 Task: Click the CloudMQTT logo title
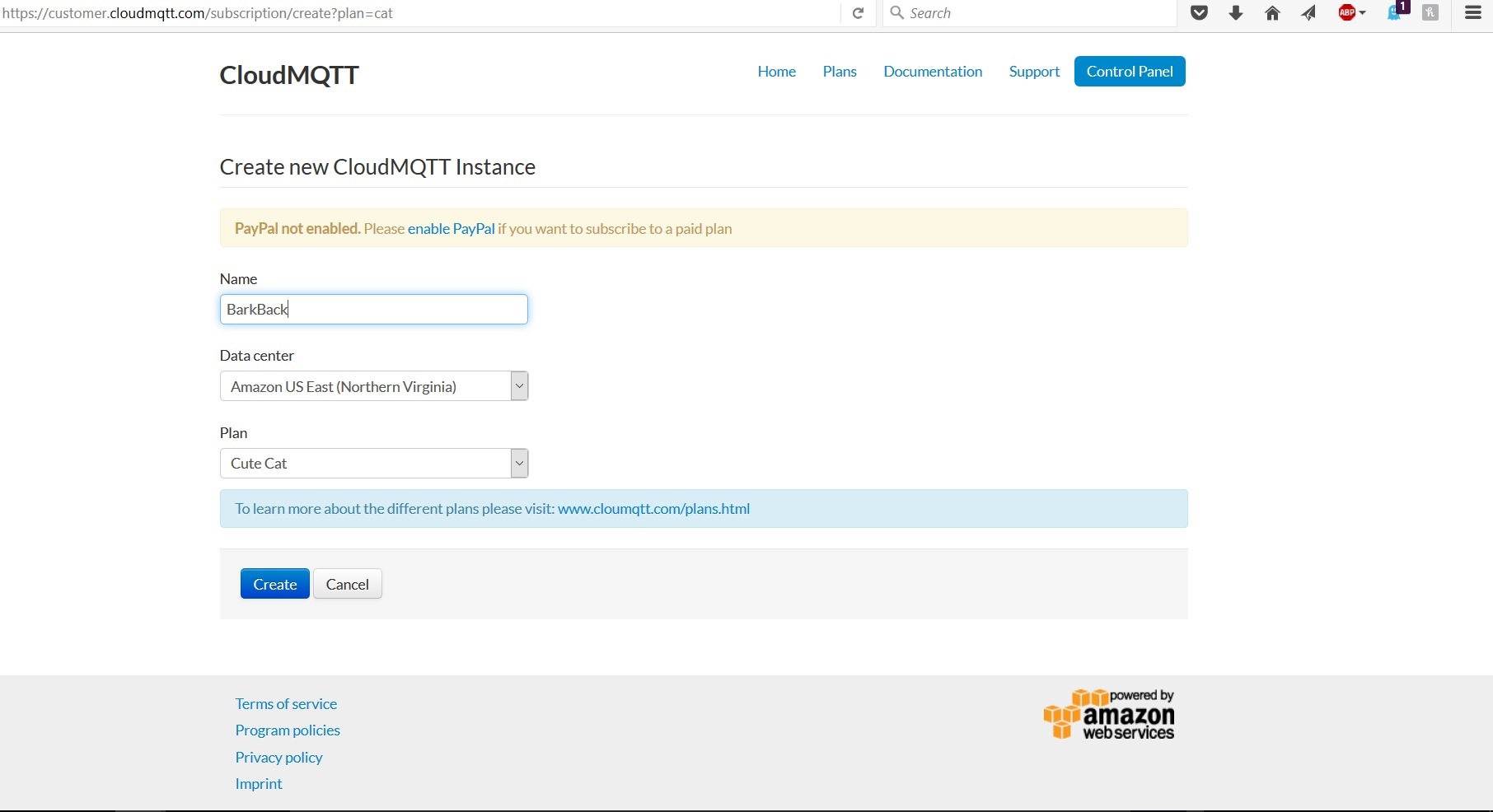pyautogui.click(x=289, y=75)
